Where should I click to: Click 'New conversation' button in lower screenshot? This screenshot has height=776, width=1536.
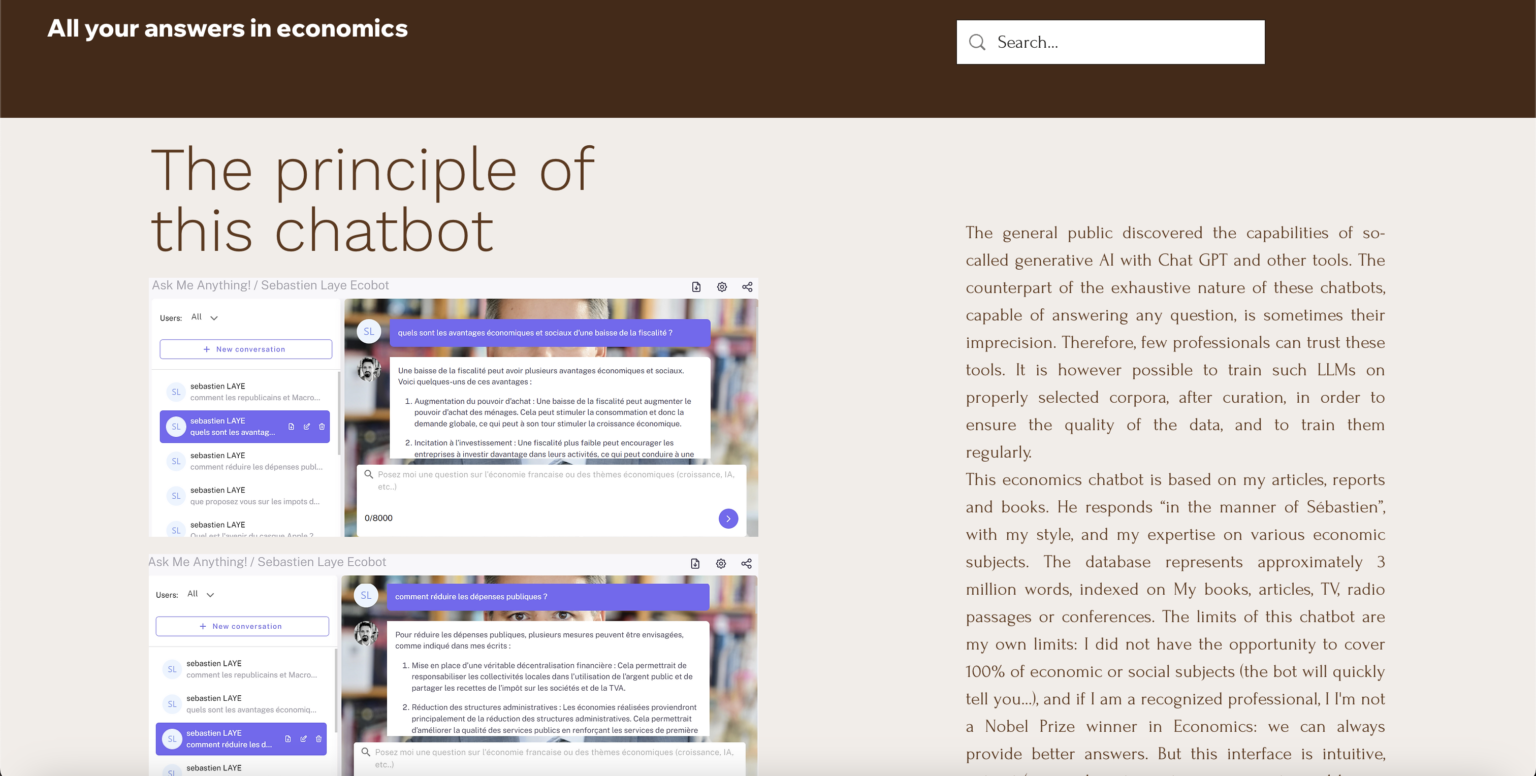coord(242,626)
